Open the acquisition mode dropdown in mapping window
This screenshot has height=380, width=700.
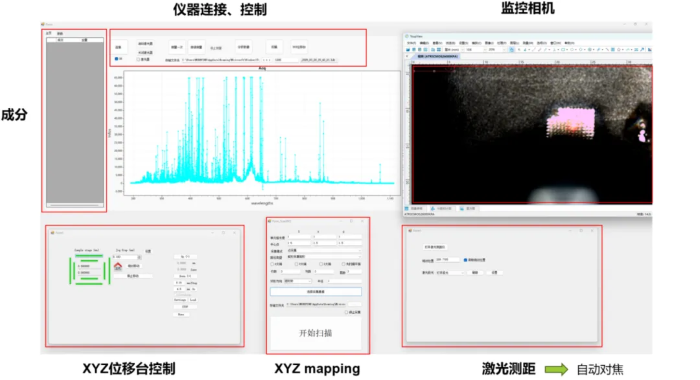[x=324, y=251]
